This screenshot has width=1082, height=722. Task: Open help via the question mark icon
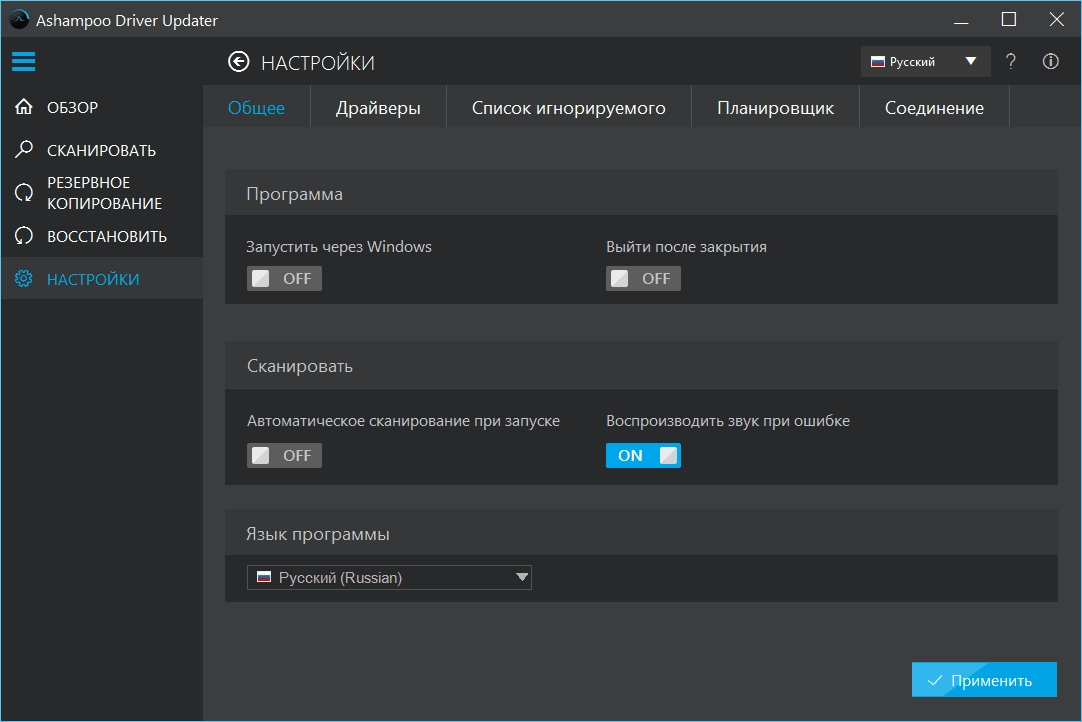pos(1010,61)
